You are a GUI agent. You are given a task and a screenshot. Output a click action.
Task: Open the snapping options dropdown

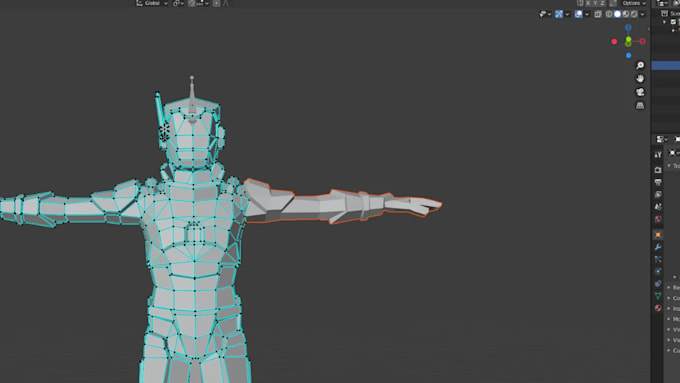tap(203, 3)
